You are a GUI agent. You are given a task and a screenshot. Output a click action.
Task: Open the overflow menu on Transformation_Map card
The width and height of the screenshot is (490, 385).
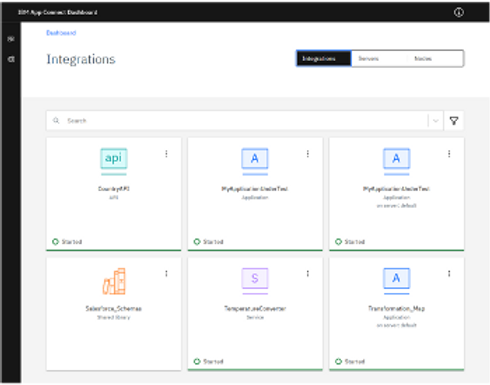click(449, 273)
